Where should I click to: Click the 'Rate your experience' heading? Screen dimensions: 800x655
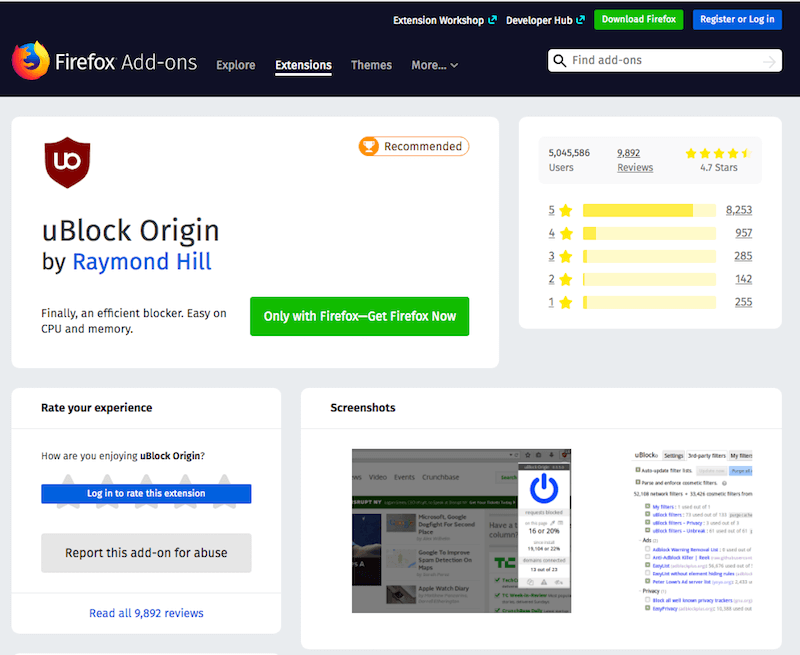tap(97, 408)
